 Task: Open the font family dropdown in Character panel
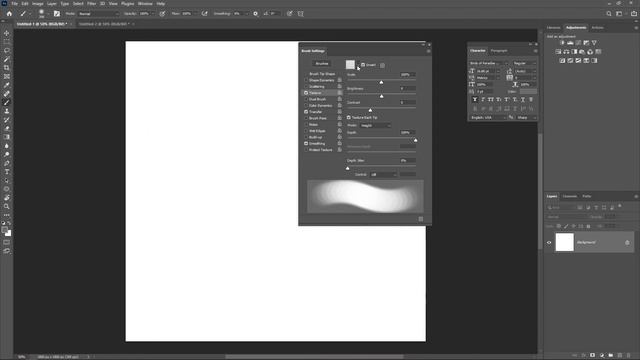pyautogui.click(x=489, y=63)
